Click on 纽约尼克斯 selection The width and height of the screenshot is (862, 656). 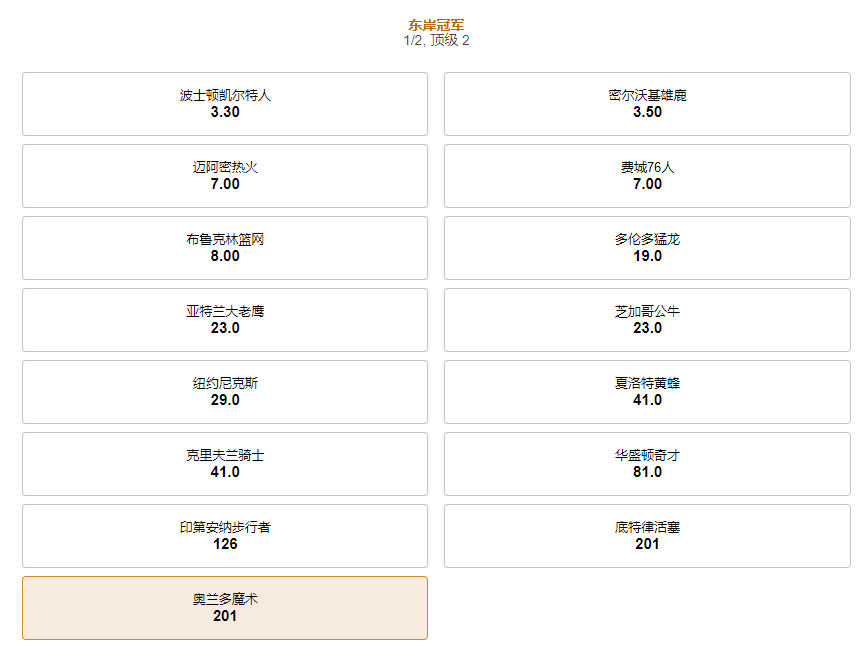point(225,392)
